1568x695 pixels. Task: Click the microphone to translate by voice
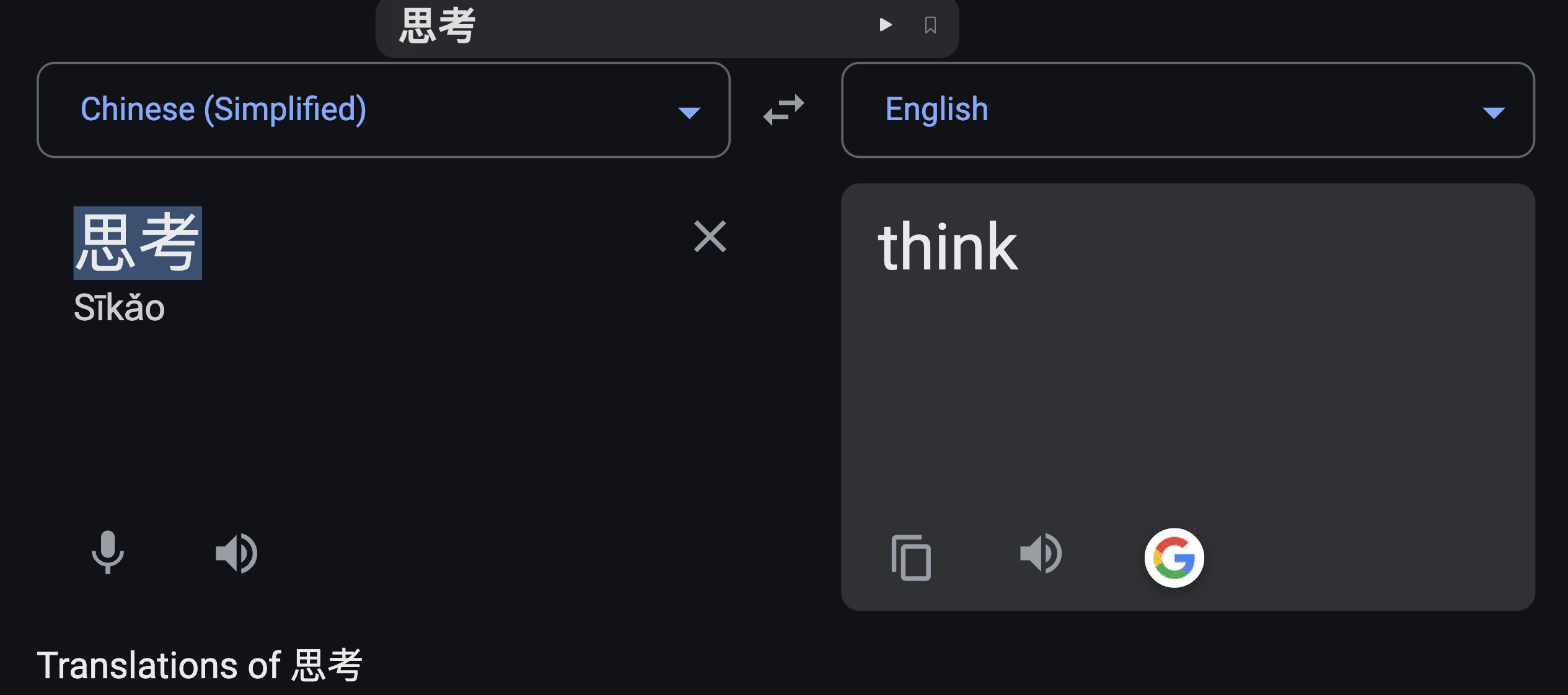click(107, 553)
